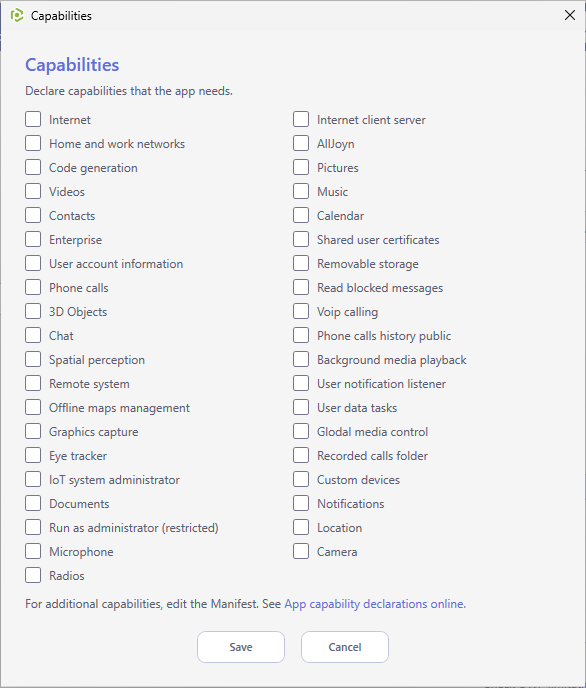Toggle the Microphone checkbox
Screen dimensions: 586x688
pyautogui.click(x=33, y=552)
